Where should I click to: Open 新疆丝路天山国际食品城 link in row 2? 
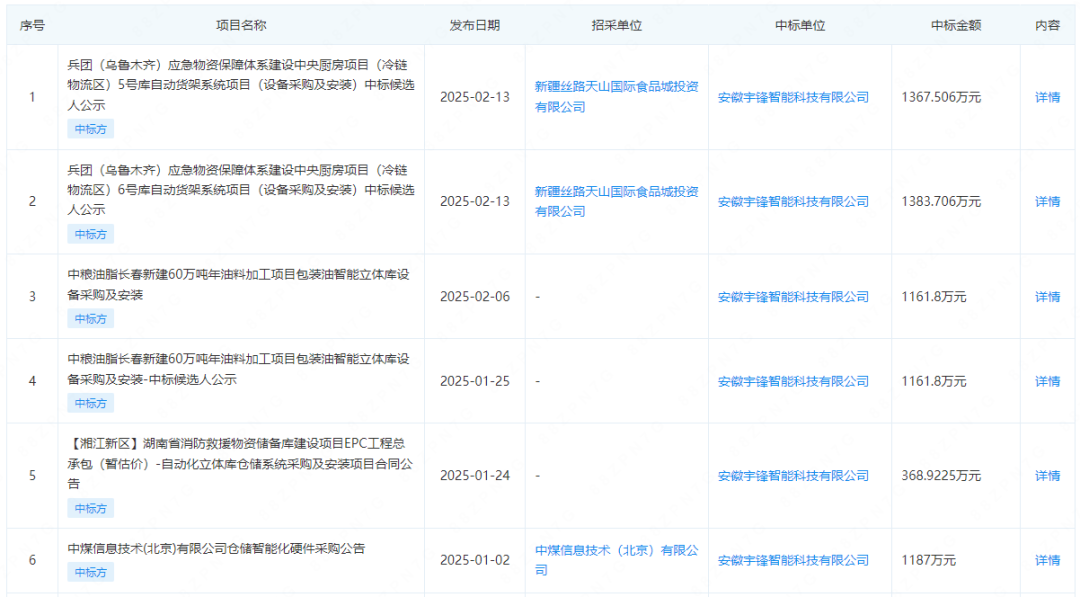(616, 202)
